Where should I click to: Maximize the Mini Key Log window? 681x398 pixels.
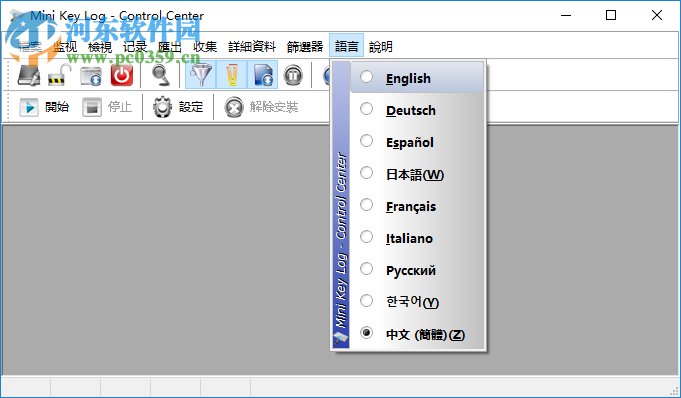tap(611, 16)
